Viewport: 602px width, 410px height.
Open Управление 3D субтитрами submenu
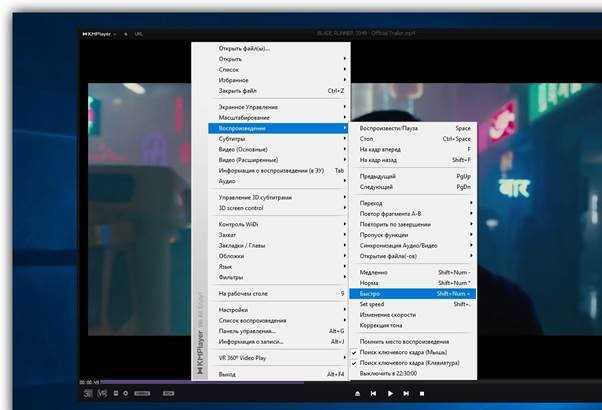coord(278,197)
